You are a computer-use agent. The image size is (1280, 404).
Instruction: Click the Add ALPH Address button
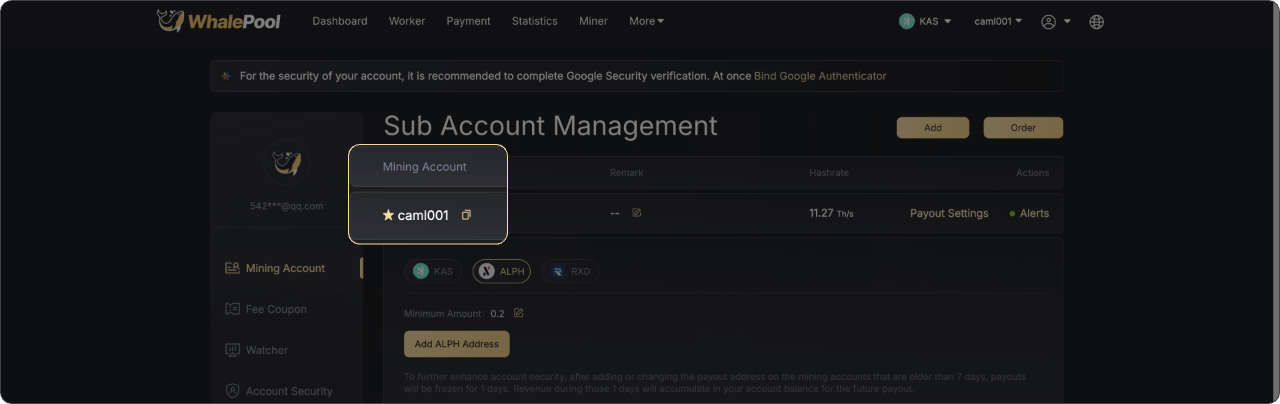[x=456, y=344]
